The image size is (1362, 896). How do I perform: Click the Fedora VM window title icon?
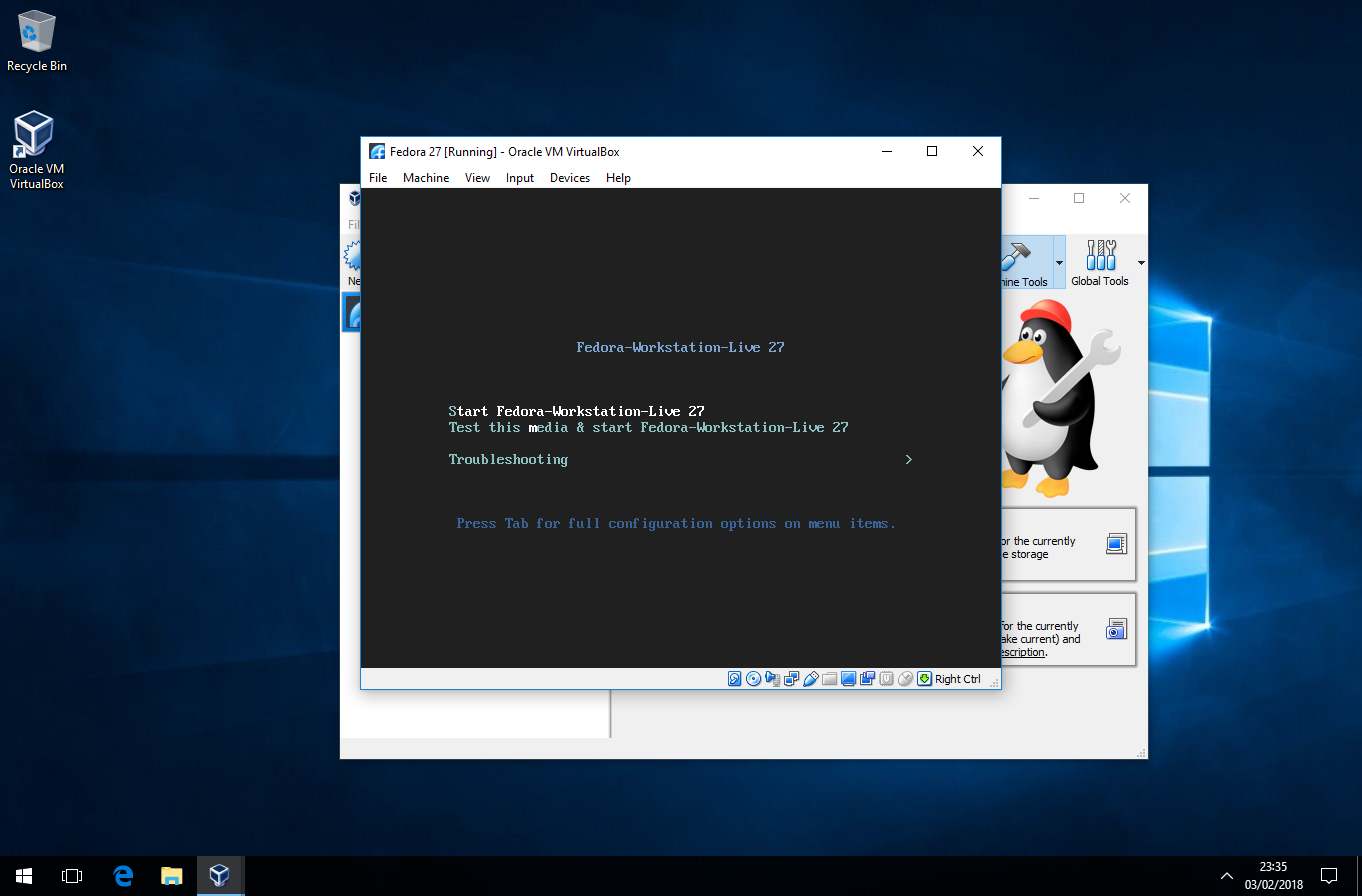point(377,152)
